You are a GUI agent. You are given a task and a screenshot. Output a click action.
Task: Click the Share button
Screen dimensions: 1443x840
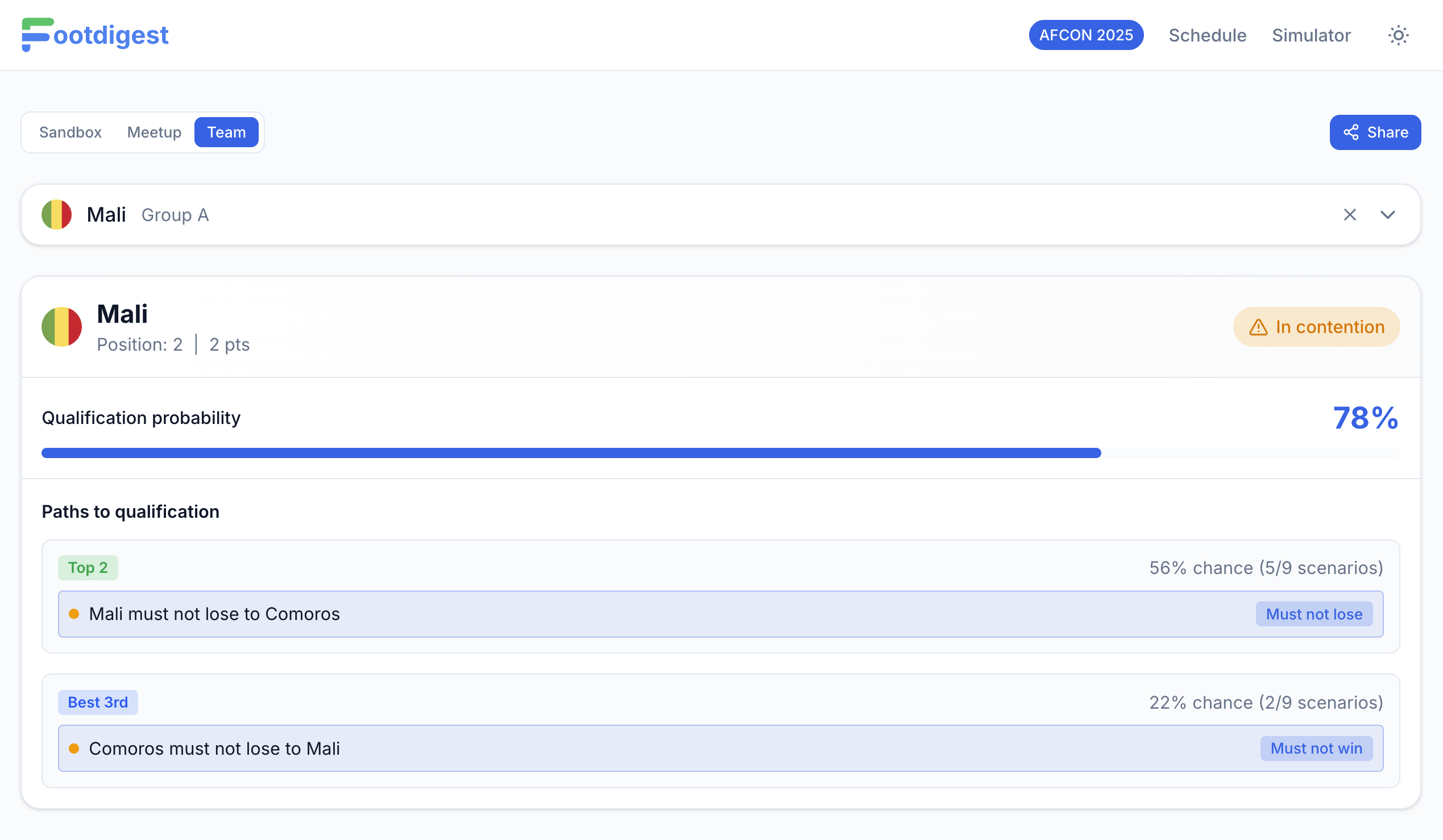1375,132
